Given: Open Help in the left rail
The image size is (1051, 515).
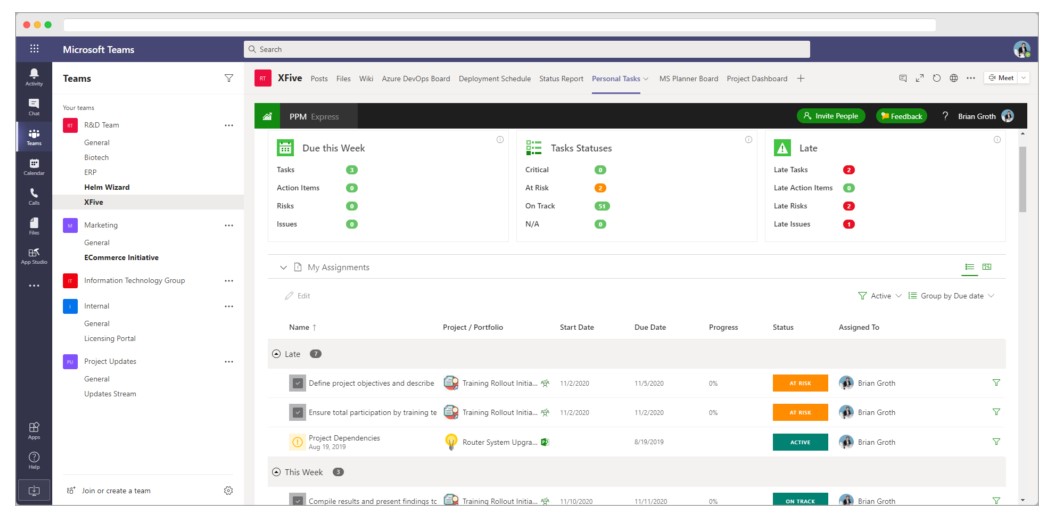Looking at the screenshot, I should pyautogui.click(x=34, y=460).
